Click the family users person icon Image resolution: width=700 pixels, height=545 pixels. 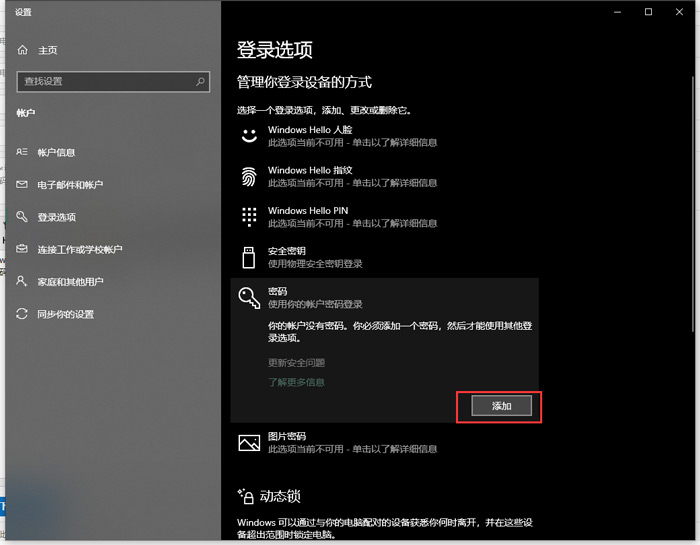[x=21, y=281]
